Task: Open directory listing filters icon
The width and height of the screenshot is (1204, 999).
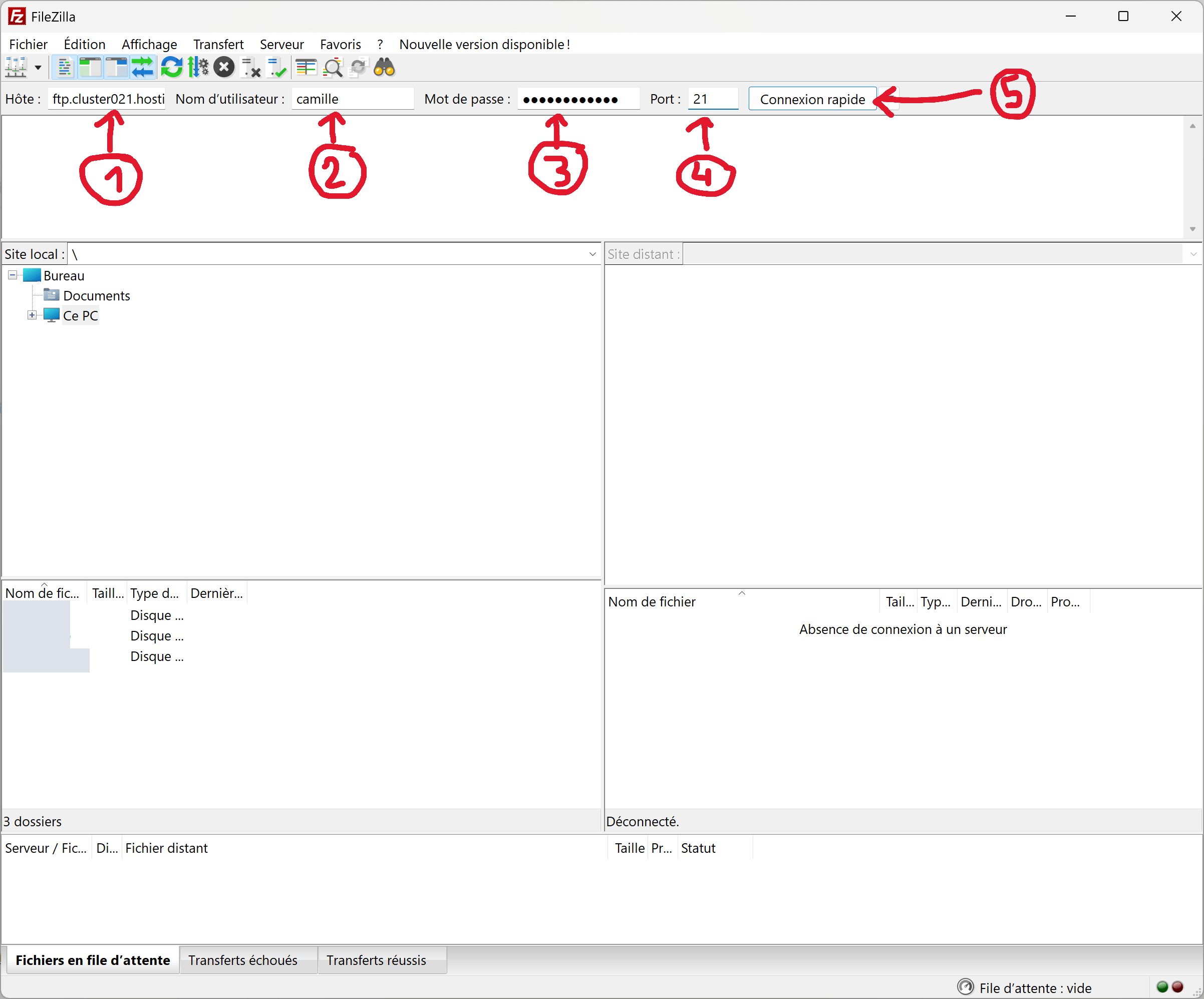Action: tap(306, 68)
